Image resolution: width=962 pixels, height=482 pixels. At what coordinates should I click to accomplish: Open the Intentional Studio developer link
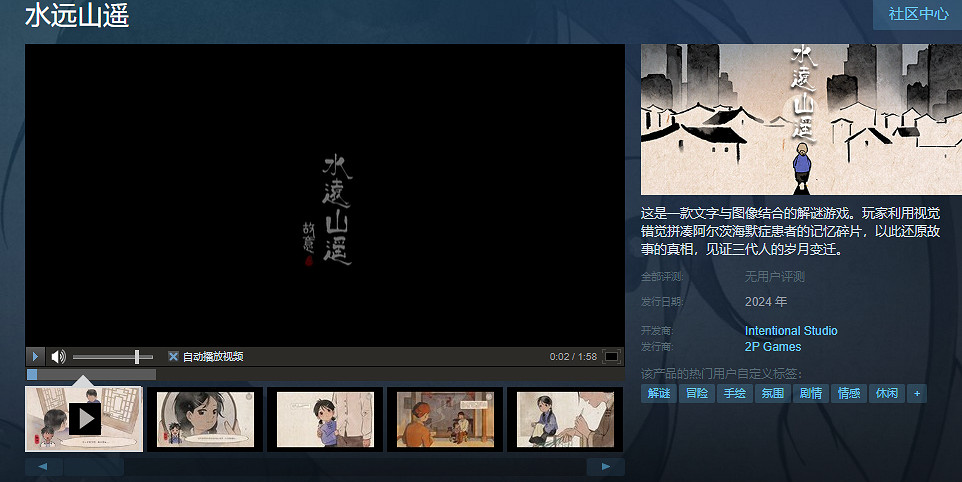coord(791,331)
